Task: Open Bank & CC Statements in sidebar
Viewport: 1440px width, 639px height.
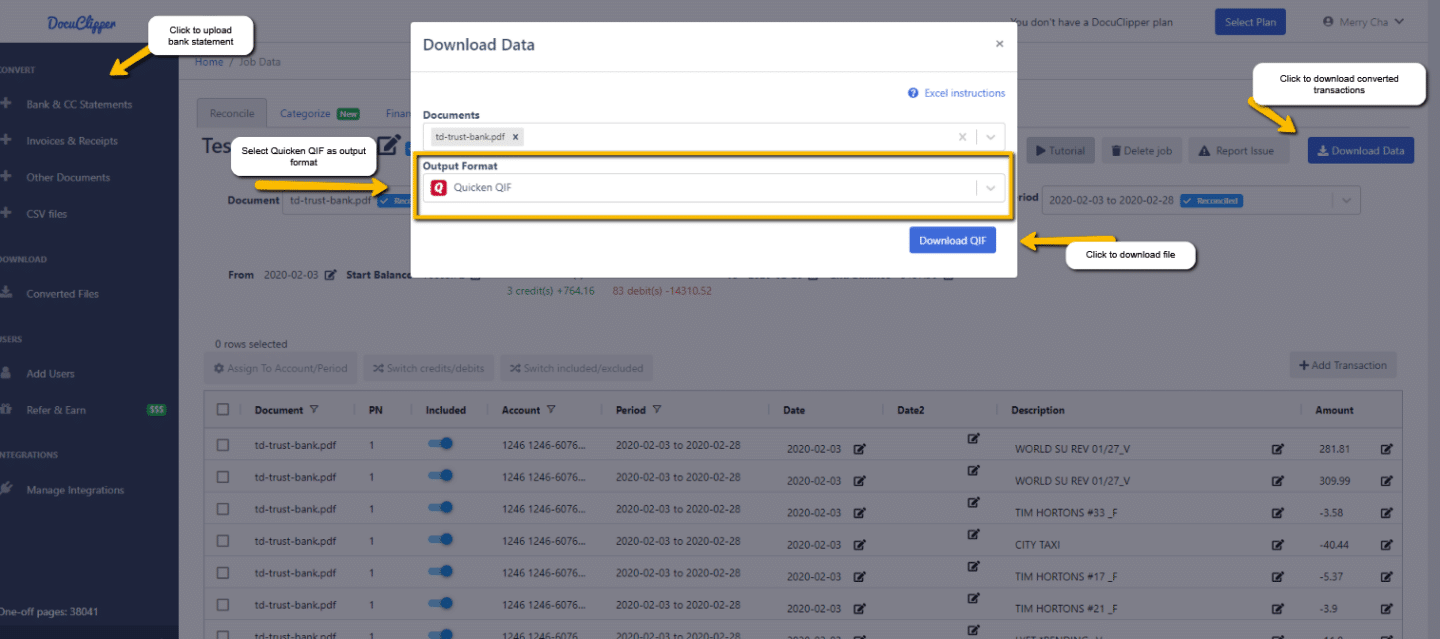Action: (x=78, y=104)
